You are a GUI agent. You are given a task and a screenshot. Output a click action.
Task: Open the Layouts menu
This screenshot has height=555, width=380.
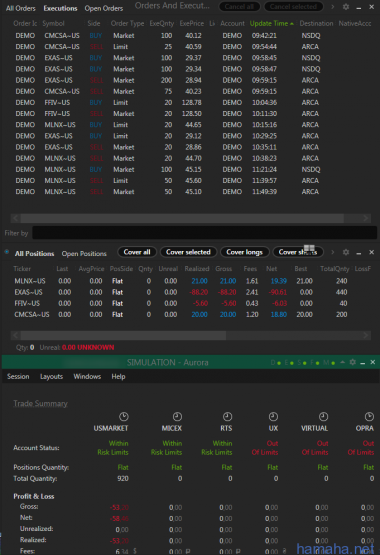click(x=51, y=376)
